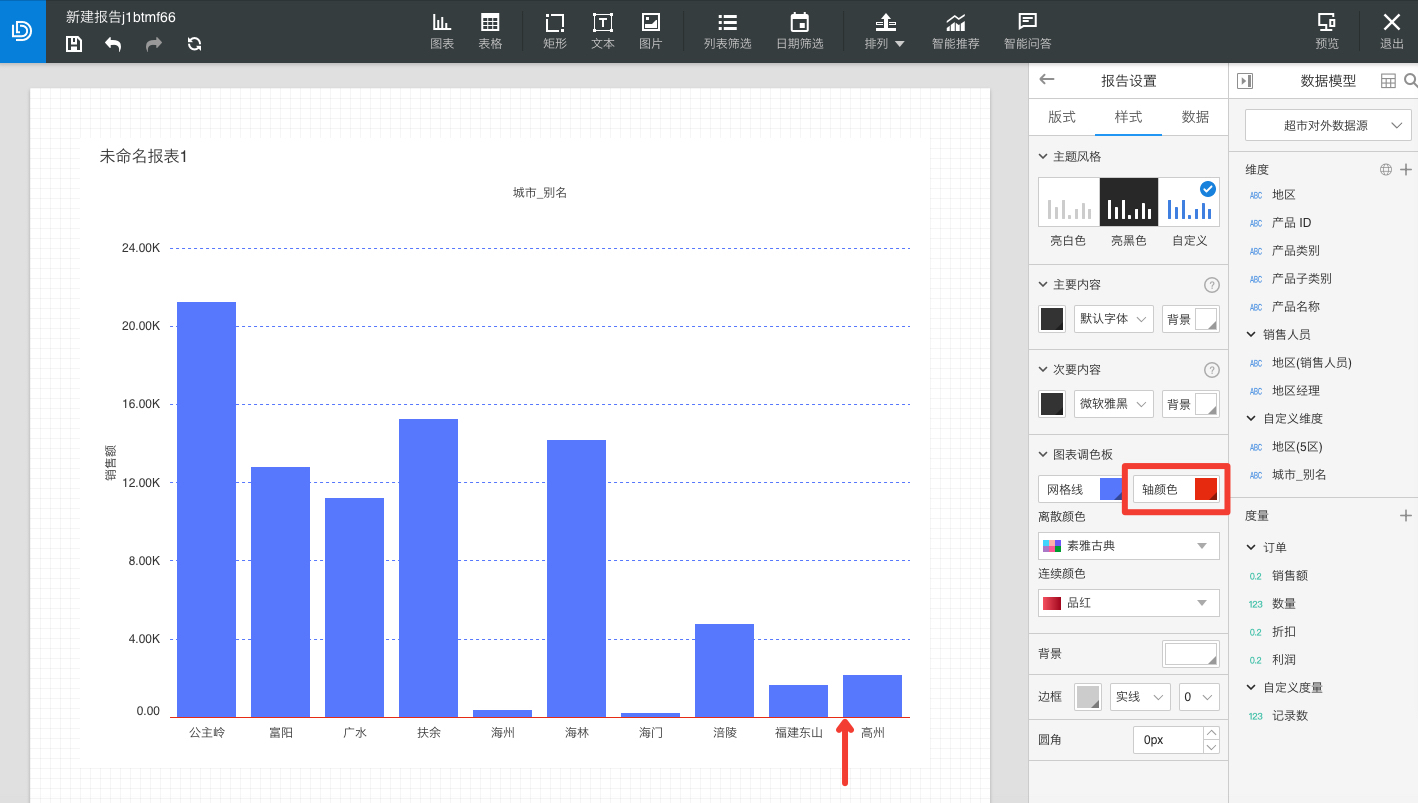This screenshot has width=1418, height=803.
Task: Click the save report icon
Action: 74,44
